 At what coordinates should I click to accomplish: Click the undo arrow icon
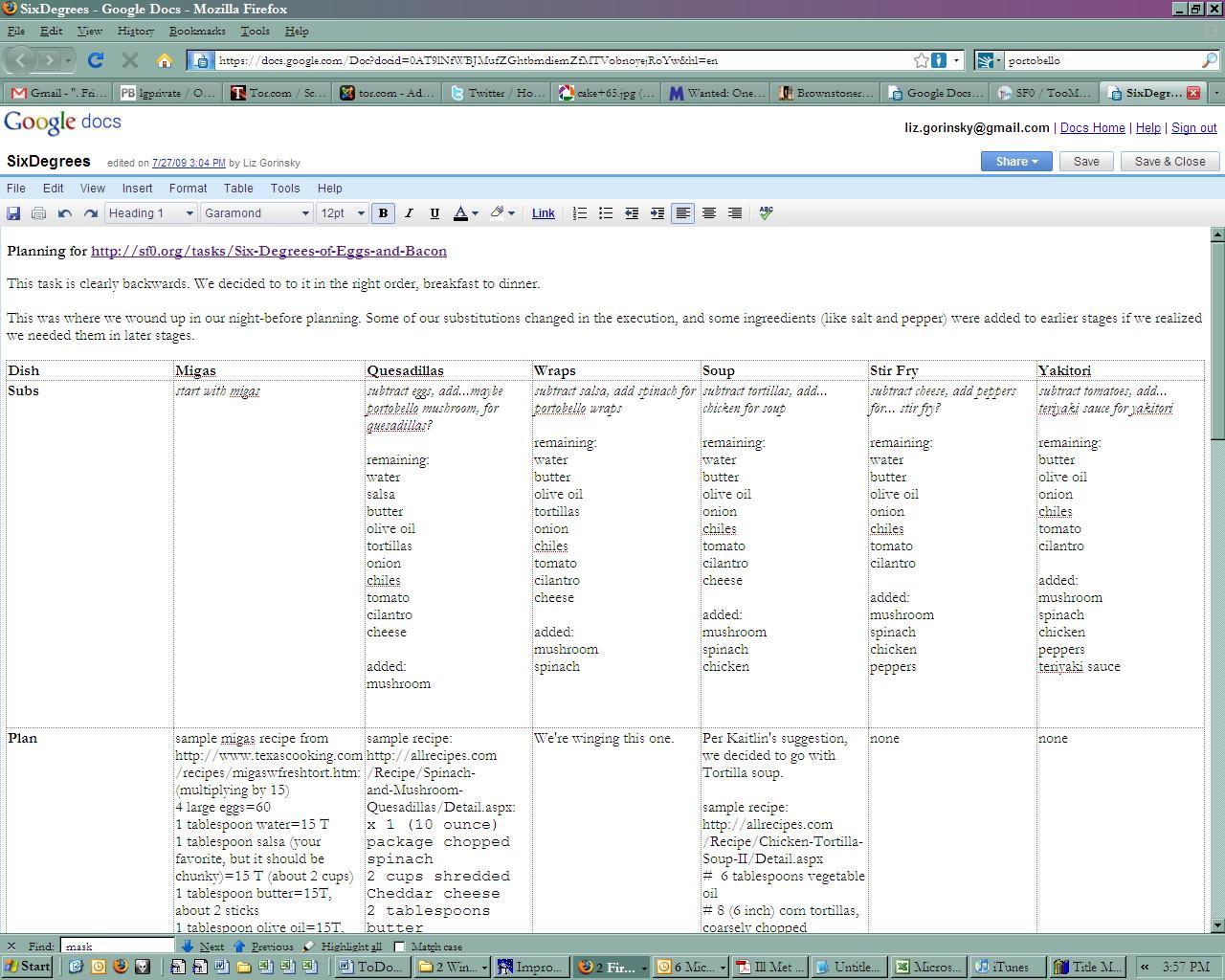click(65, 213)
